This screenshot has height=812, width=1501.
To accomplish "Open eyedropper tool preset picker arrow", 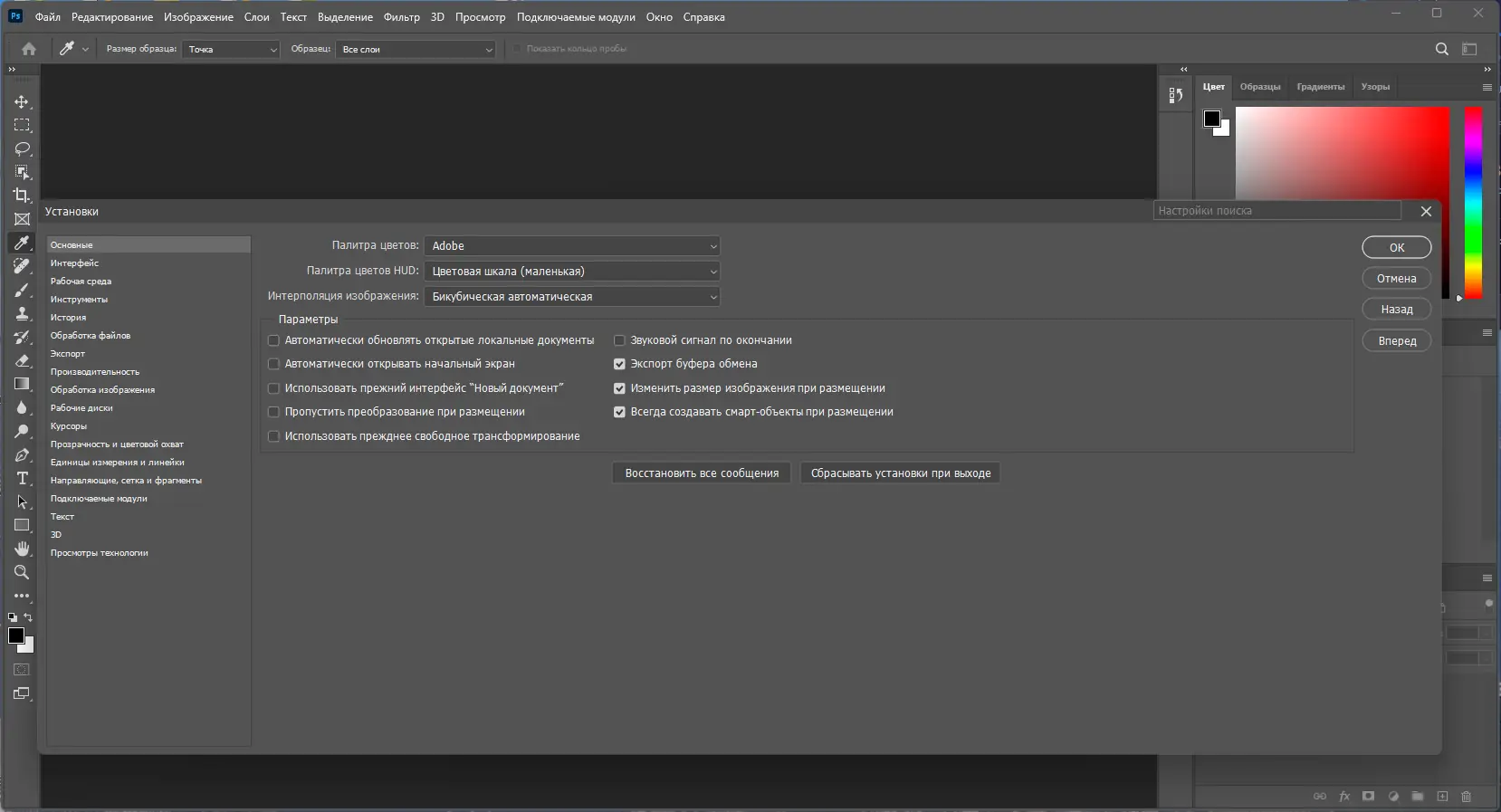I will (x=85, y=50).
